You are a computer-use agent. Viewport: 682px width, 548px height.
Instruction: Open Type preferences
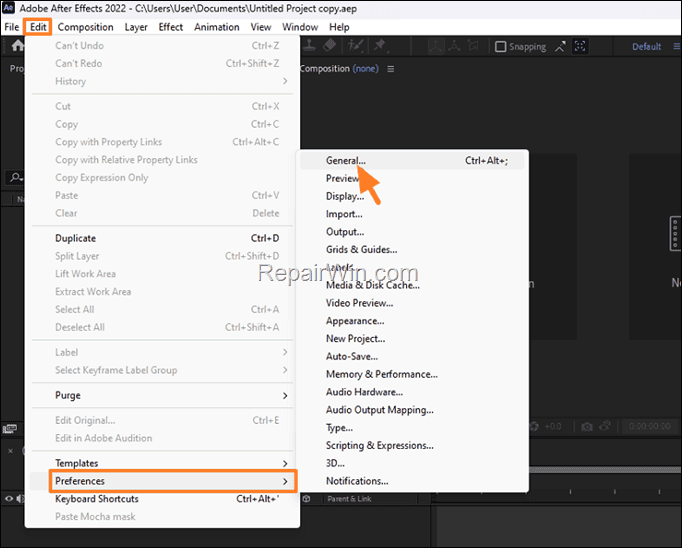point(412,428)
